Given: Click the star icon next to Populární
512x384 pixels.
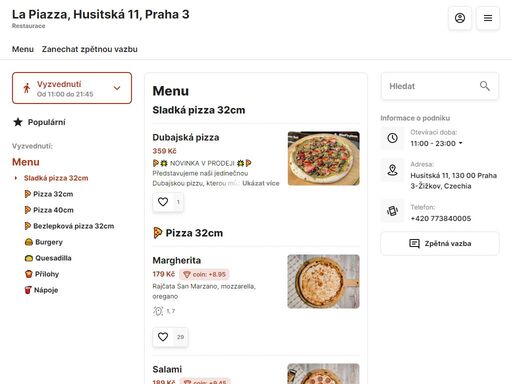Looking at the screenshot, I should click(x=18, y=122).
